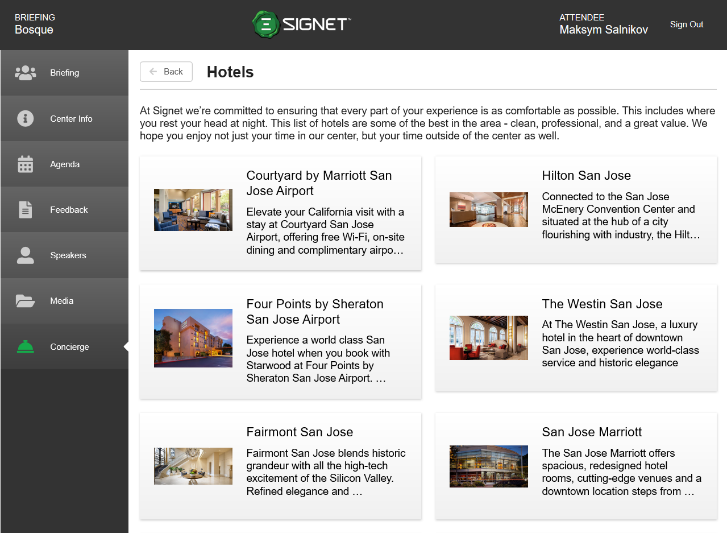This screenshot has height=533, width=727.
Task: Click the BRIEFING header label
Action: click(x=35, y=17)
